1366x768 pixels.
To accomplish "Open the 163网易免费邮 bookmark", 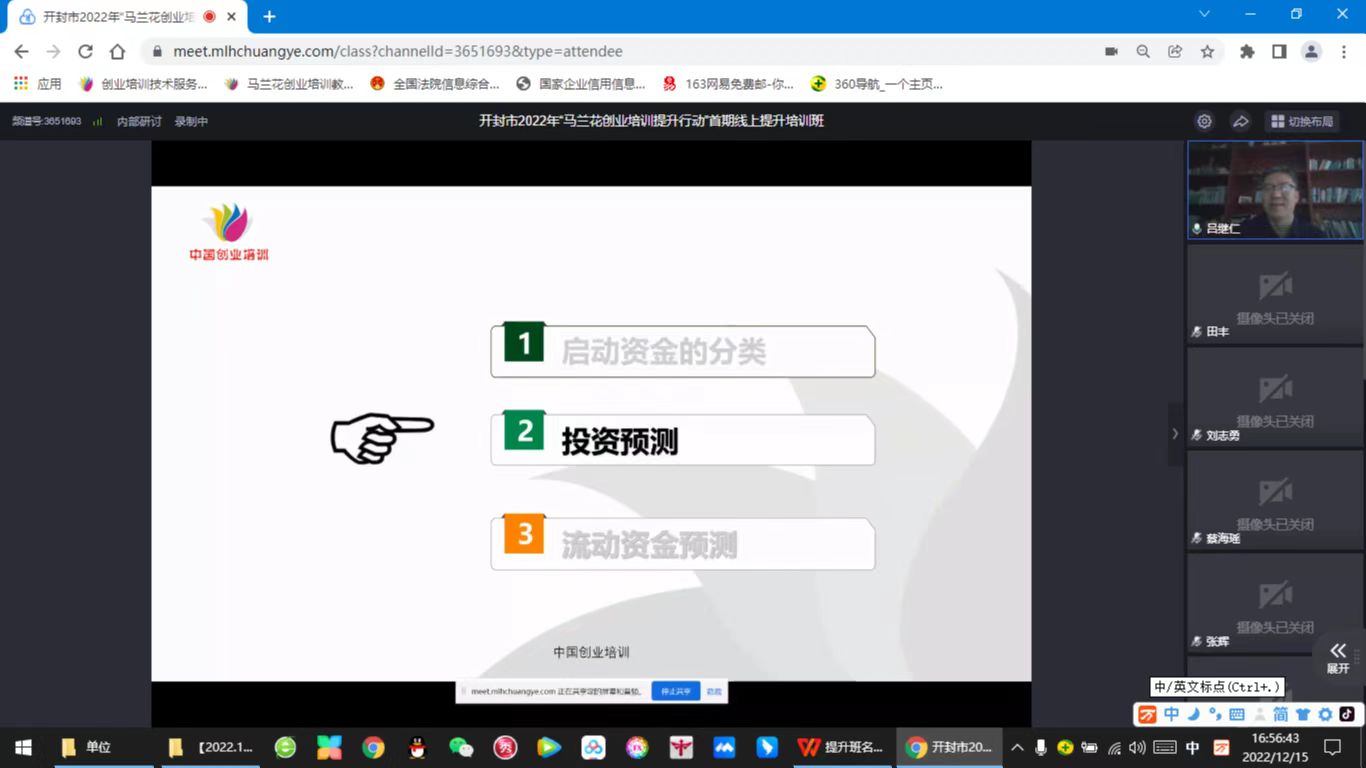I will [x=728, y=84].
